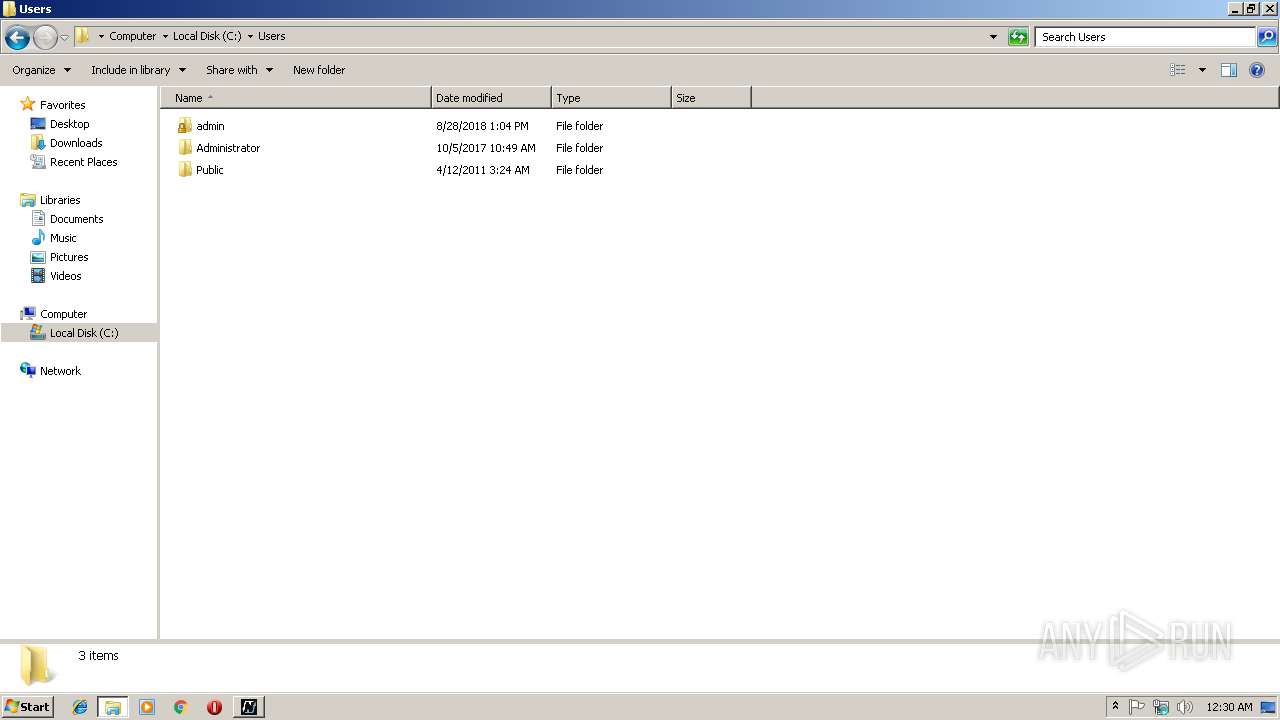Select Local Disk (C:) in the breadcrumb
Image resolution: width=1280 pixels, height=720 pixels.
coord(207,36)
